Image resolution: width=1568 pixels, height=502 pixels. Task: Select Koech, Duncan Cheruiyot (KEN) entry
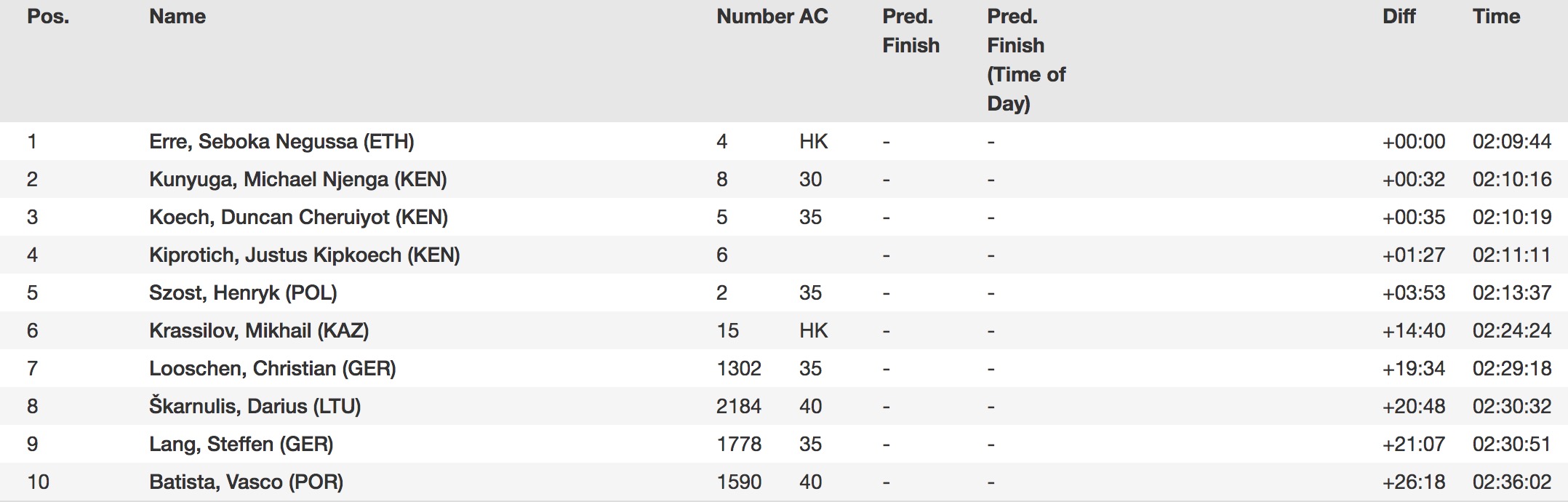click(x=298, y=217)
